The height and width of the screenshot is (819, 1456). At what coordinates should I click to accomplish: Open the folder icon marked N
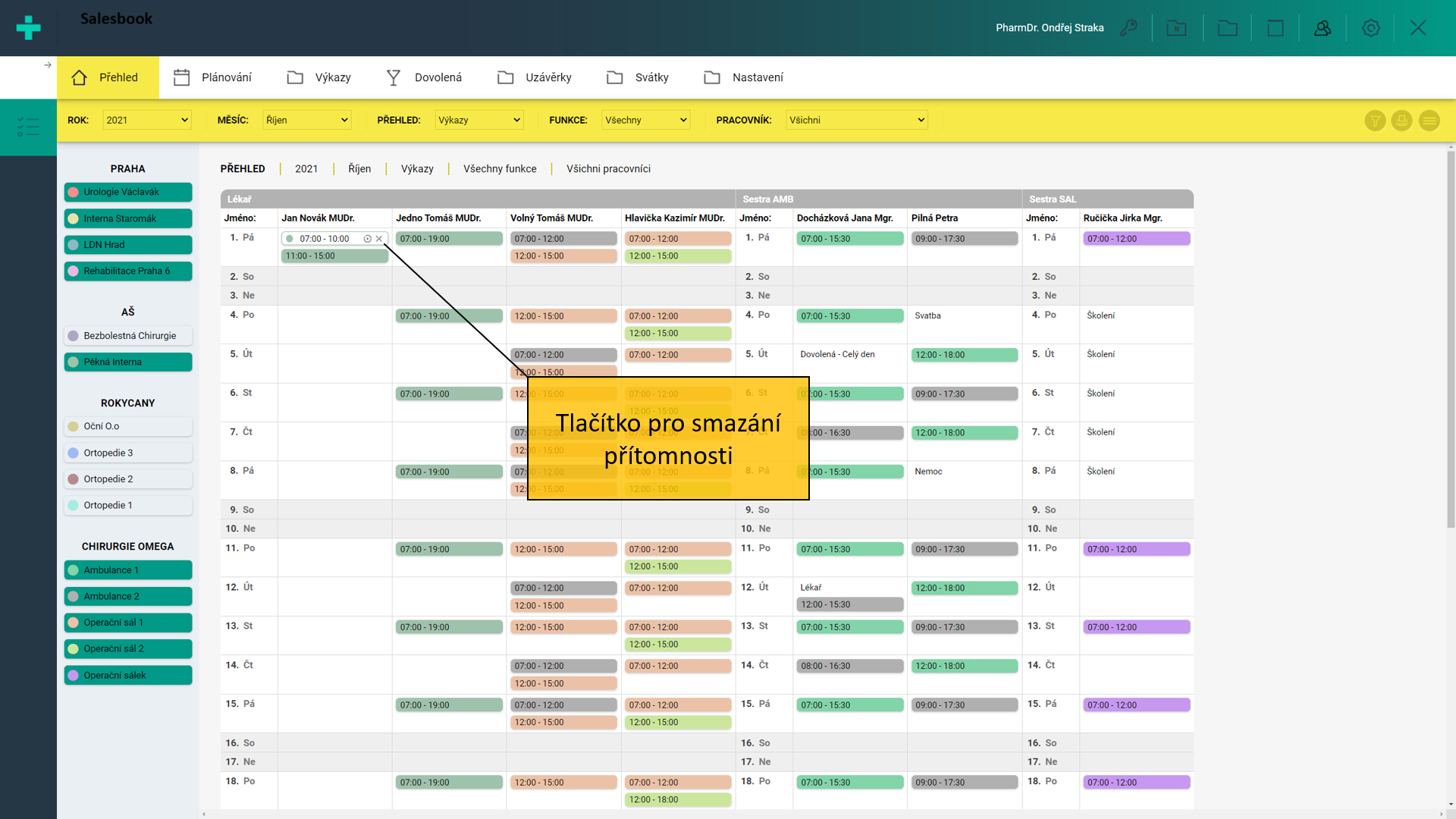click(1176, 28)
